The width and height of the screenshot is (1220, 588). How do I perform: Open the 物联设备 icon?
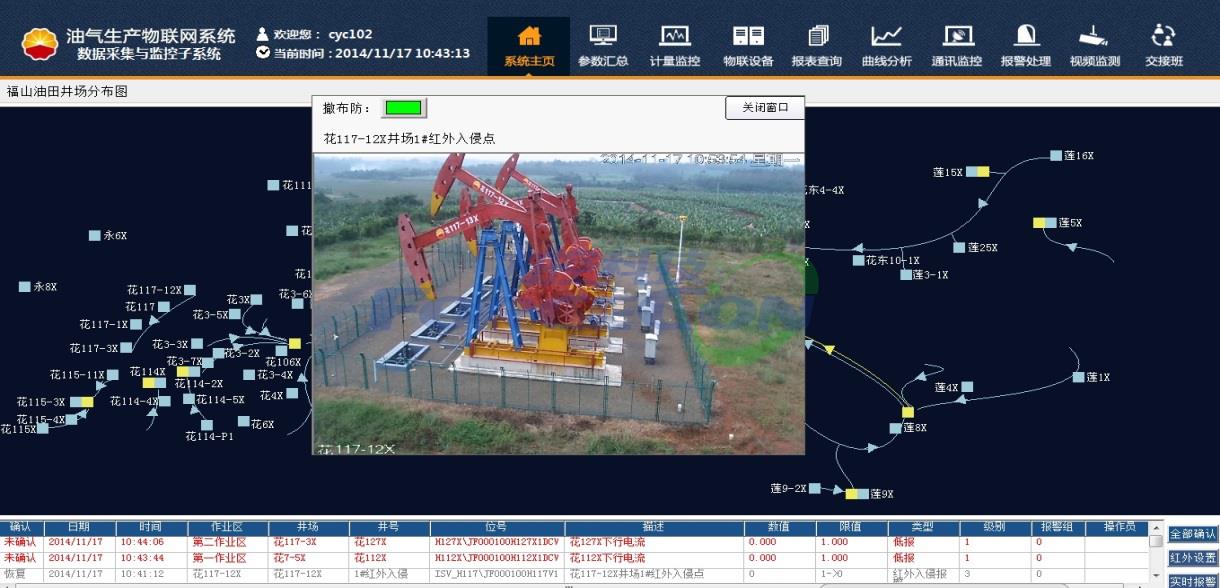pyautogui.click(x=748, y=36)
